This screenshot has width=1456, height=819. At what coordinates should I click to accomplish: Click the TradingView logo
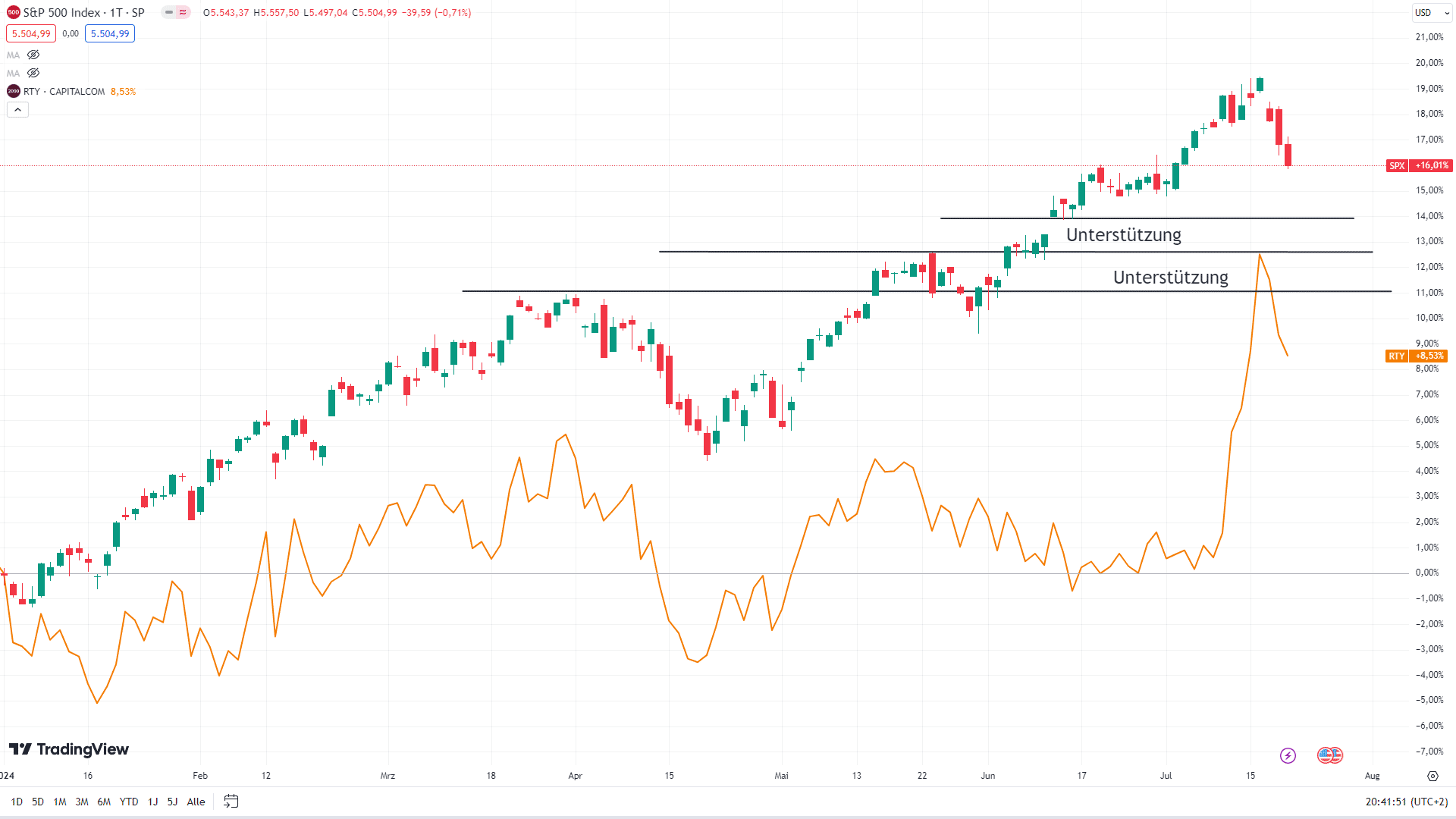[x=69, y=749]
